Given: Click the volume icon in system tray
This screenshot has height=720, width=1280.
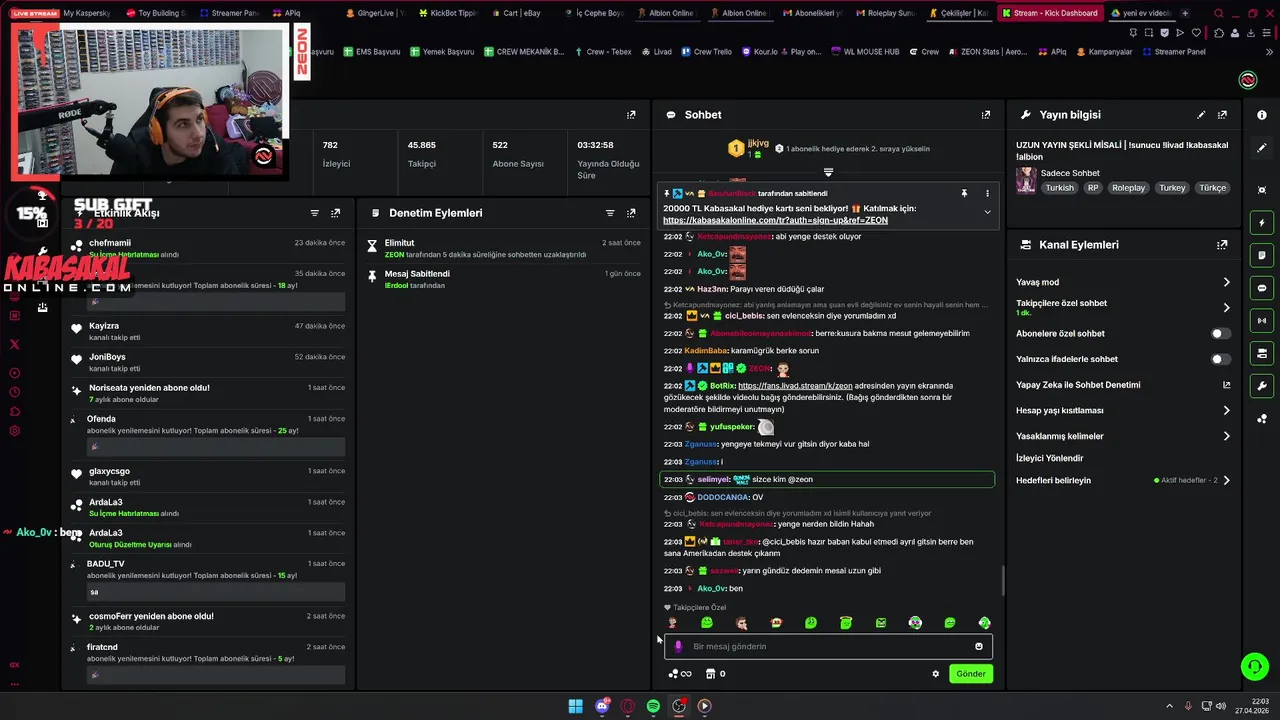Looking at the screenshot, I should [1222, 706].
